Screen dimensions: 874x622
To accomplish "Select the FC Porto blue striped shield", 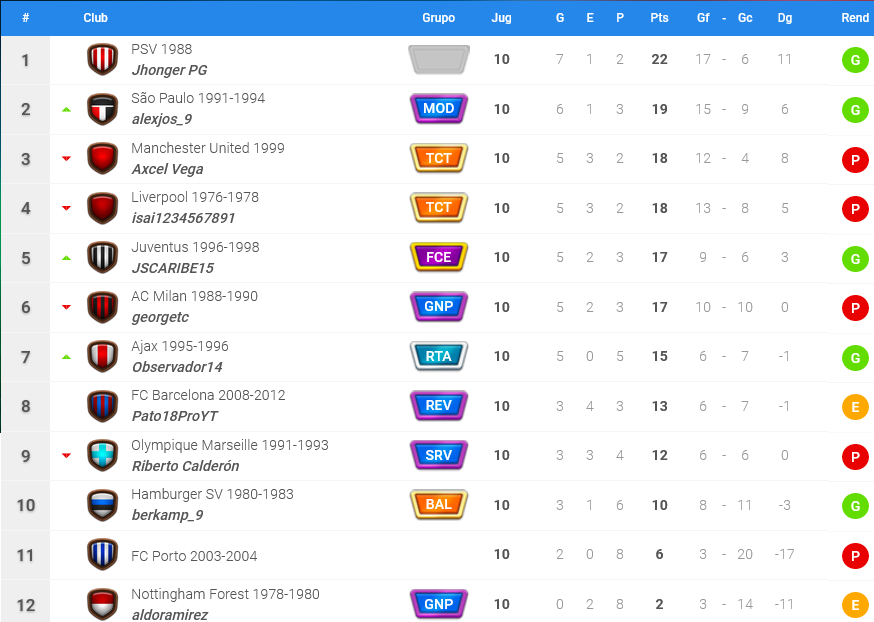I will (103, 555).
